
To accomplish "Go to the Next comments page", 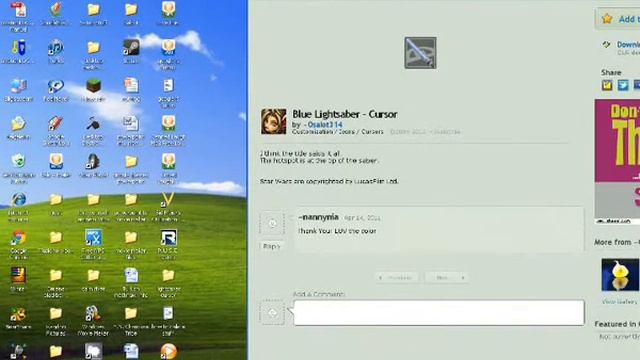I will tap(447, 278).
